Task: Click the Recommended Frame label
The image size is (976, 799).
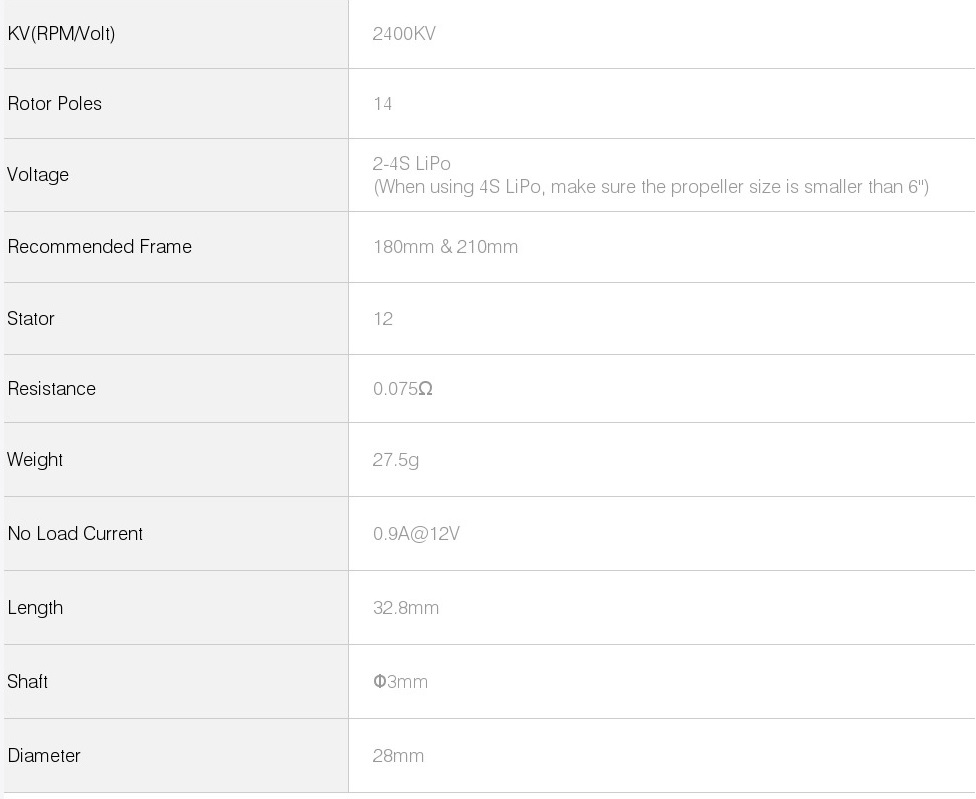Action: [x=99, y=247]
